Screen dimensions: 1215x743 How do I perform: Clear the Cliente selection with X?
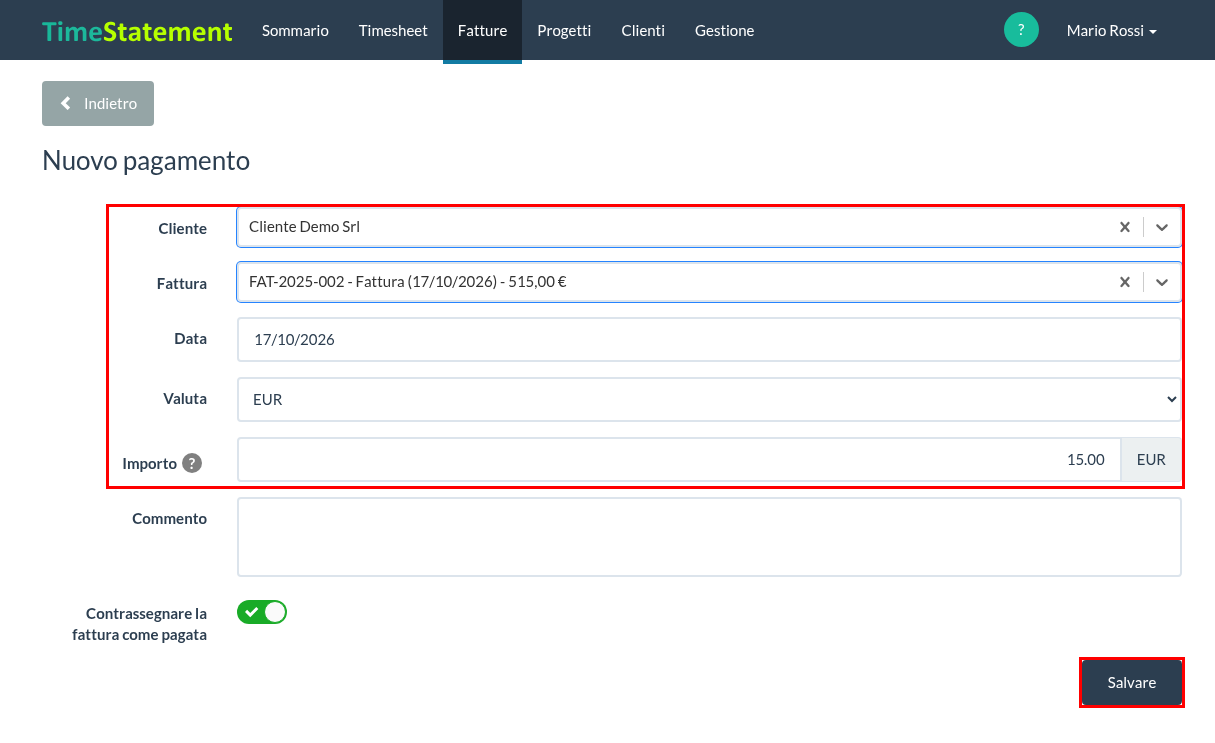[1125, 227]
